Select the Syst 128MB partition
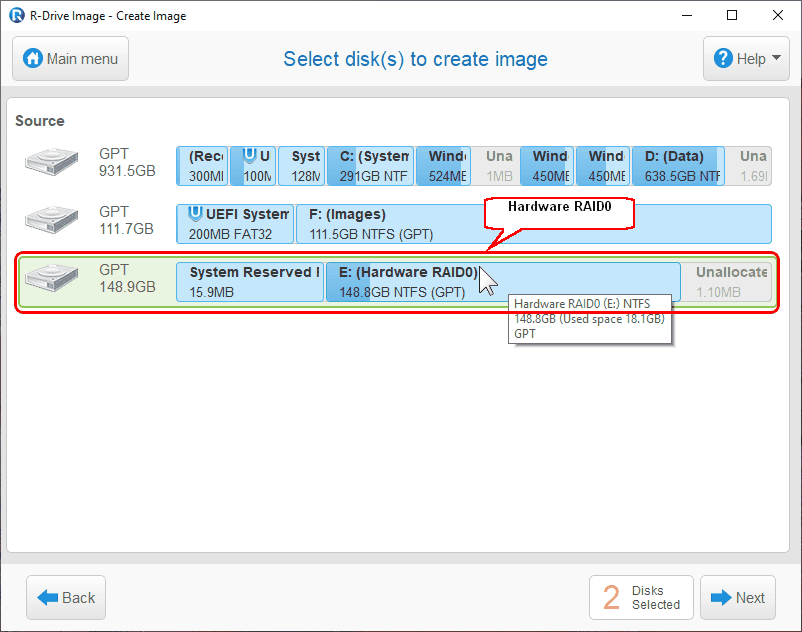Screen dimensions: 802x632 tap(302, 166)
